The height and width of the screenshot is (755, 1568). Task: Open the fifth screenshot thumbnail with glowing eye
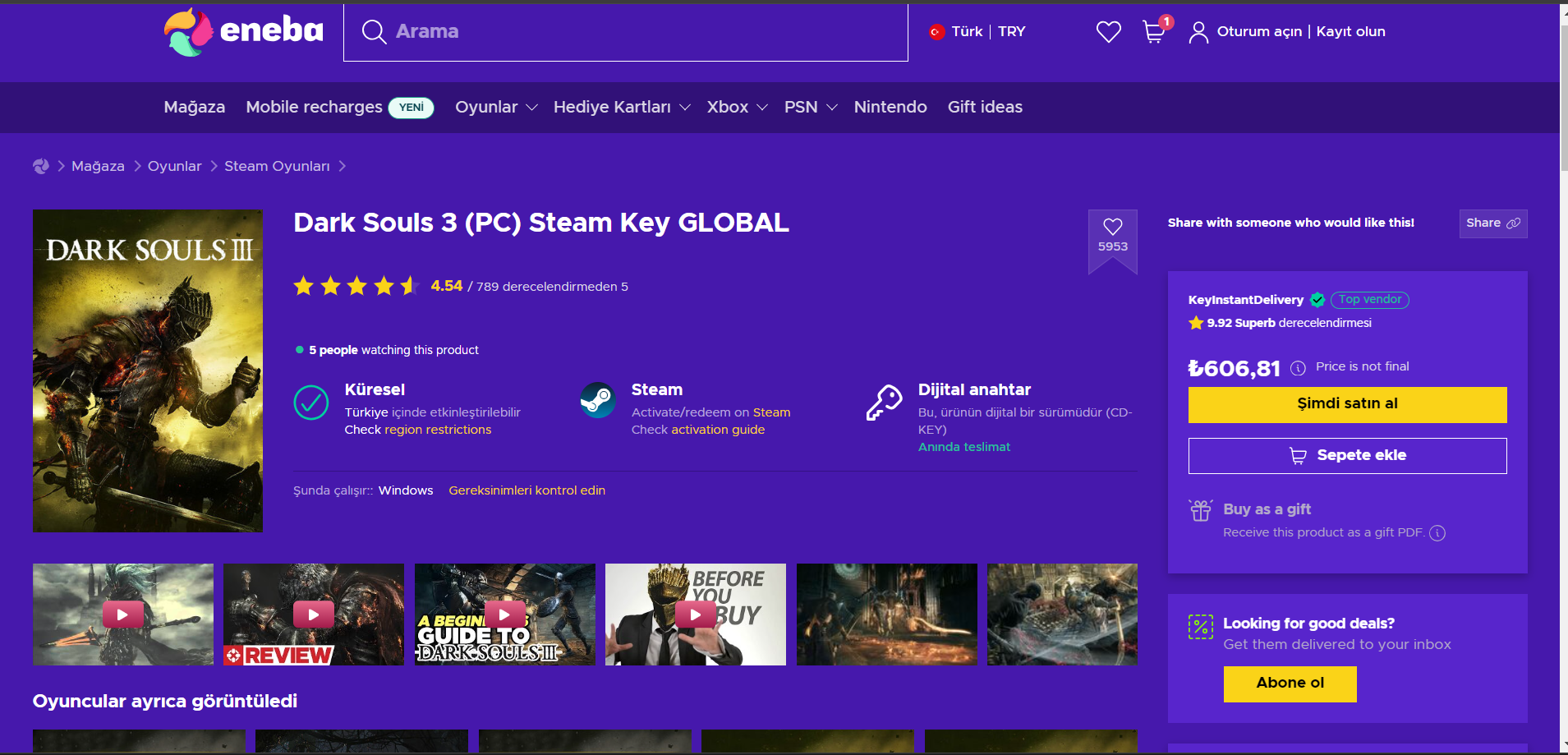tap(886, 615)
